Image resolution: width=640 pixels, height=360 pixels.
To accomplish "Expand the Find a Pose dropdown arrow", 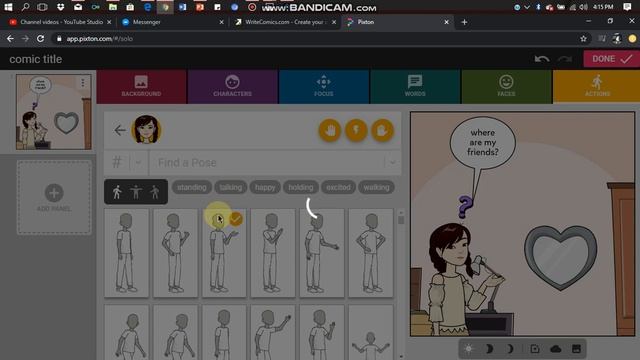I will pyautogui.click(x=393, y=162).
